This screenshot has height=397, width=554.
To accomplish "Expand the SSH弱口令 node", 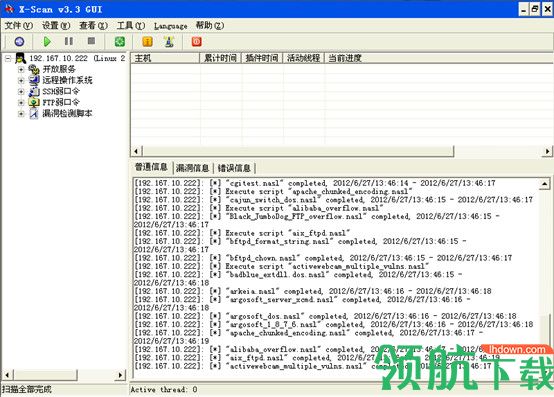I will point(21,91).
